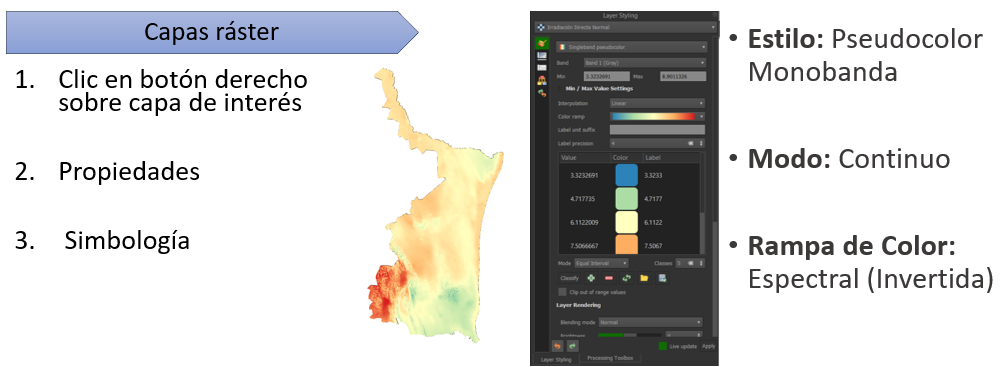Enable Clip out of range values
Viewport: 1001px width, 367px height.
[562, 292]
